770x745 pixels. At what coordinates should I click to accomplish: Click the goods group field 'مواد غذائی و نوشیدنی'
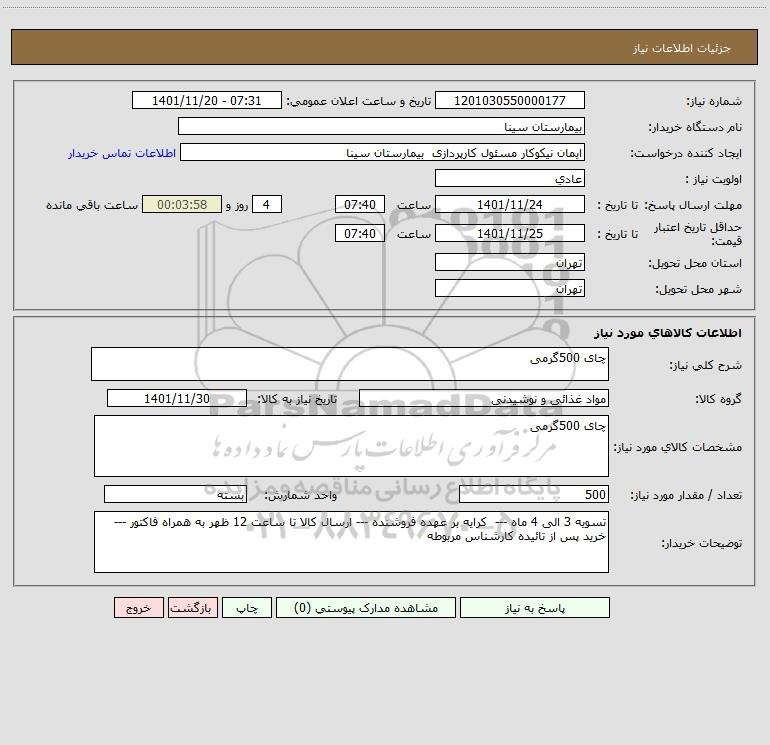click(484, 398)
